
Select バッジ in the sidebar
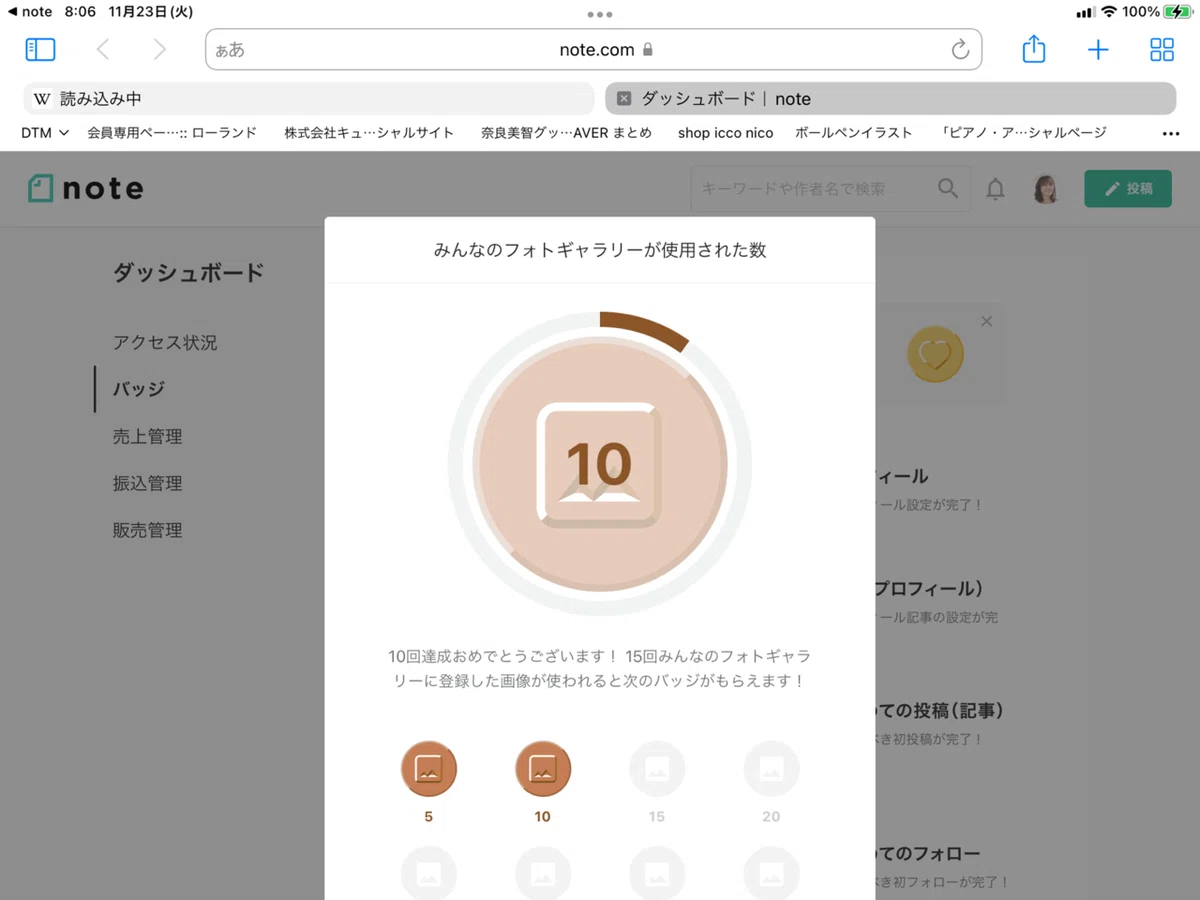click(x=139, y=389)
